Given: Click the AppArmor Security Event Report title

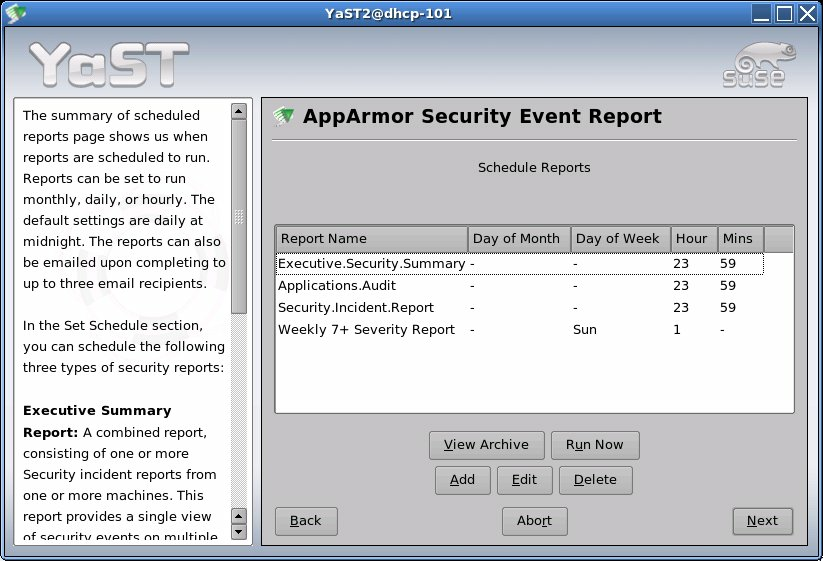Looking at the screenshot, I should click(x=482, y=116).
